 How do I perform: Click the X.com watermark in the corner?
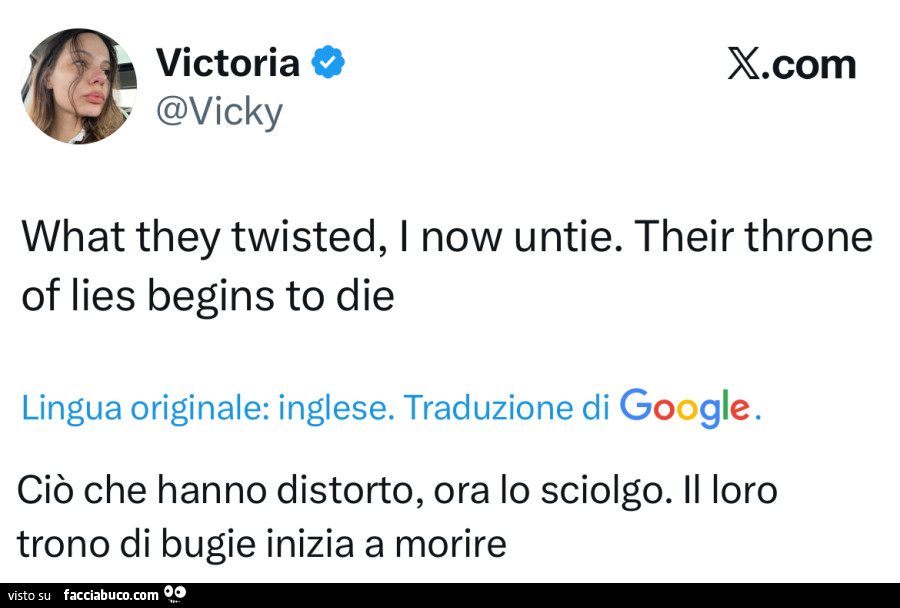[793, 63]
